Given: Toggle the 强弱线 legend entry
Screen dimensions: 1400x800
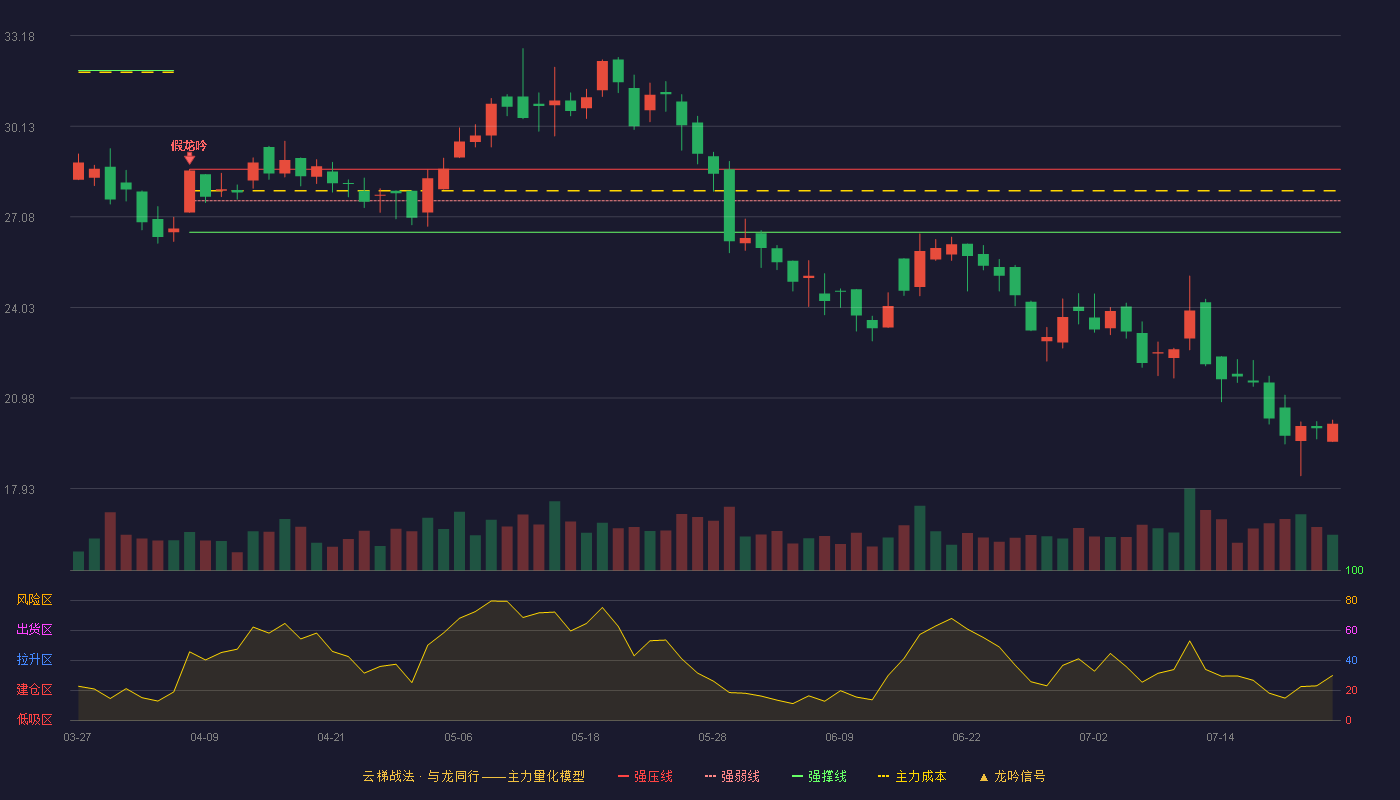Looking at the screenshot, I should click(732, 776).
